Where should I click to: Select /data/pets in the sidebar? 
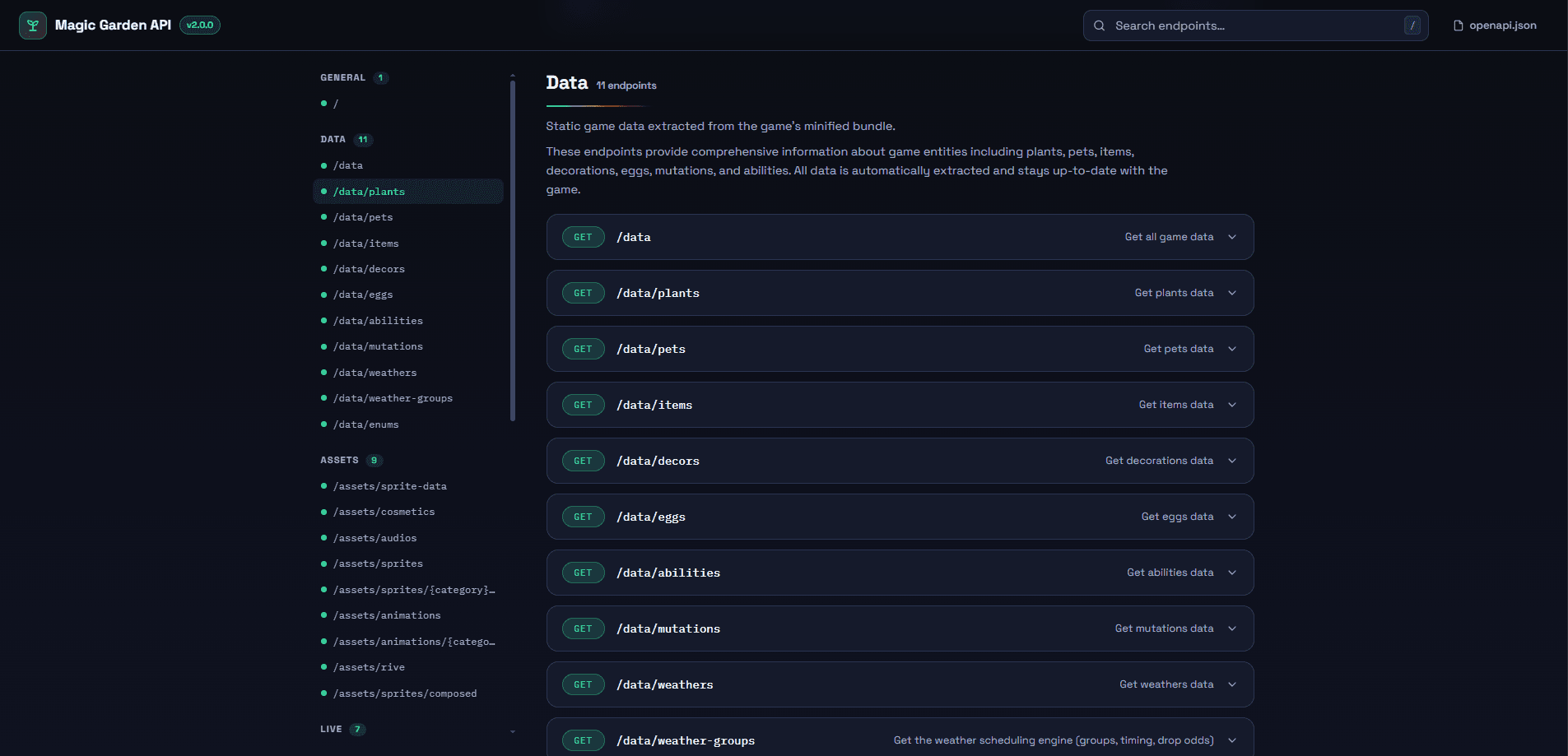coord(408,217)
